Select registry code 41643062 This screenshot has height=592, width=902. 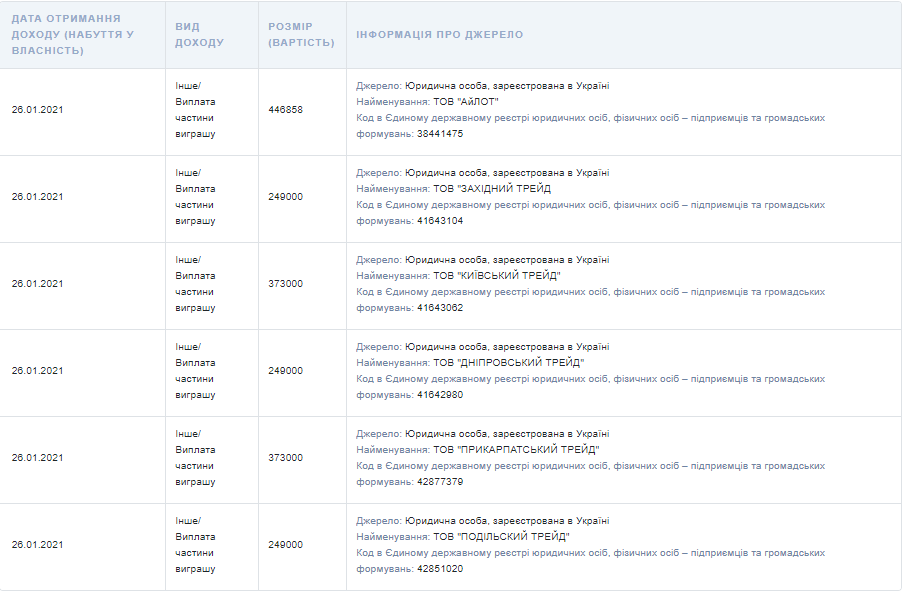pyautogui.click(x=440, y=307)
